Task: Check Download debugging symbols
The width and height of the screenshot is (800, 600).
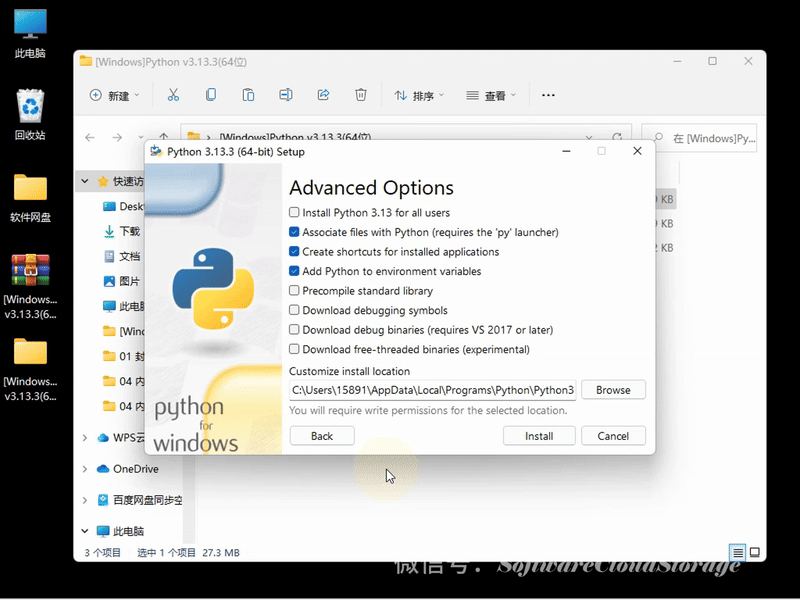Action: click(x=294, y=310)
